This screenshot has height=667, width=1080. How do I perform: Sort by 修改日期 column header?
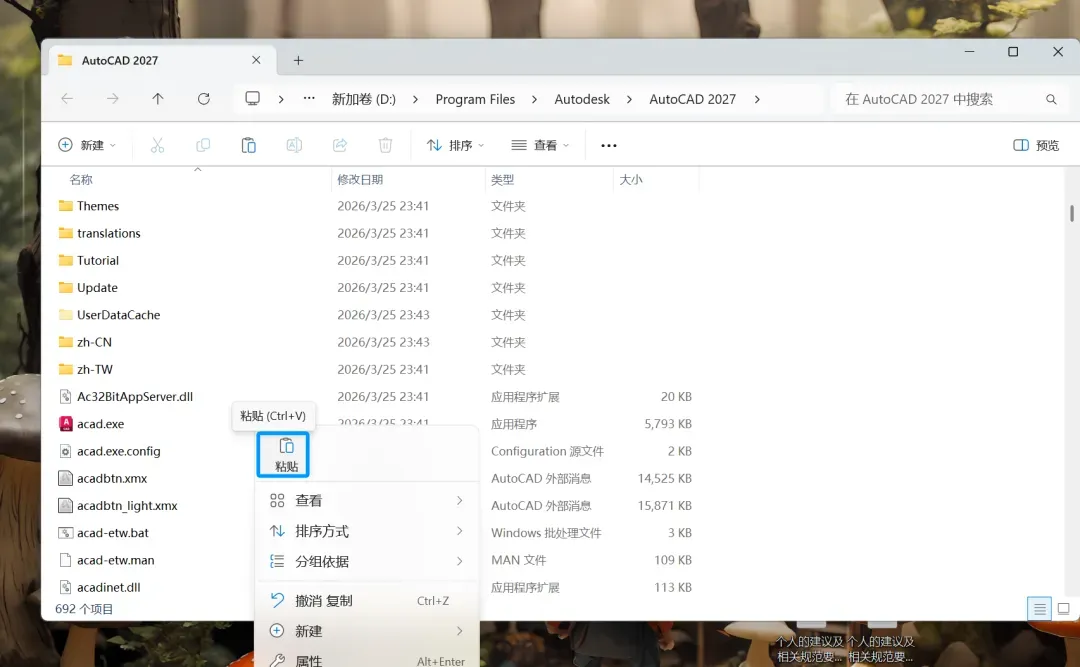pyautogui.click(x=360, y=180)
